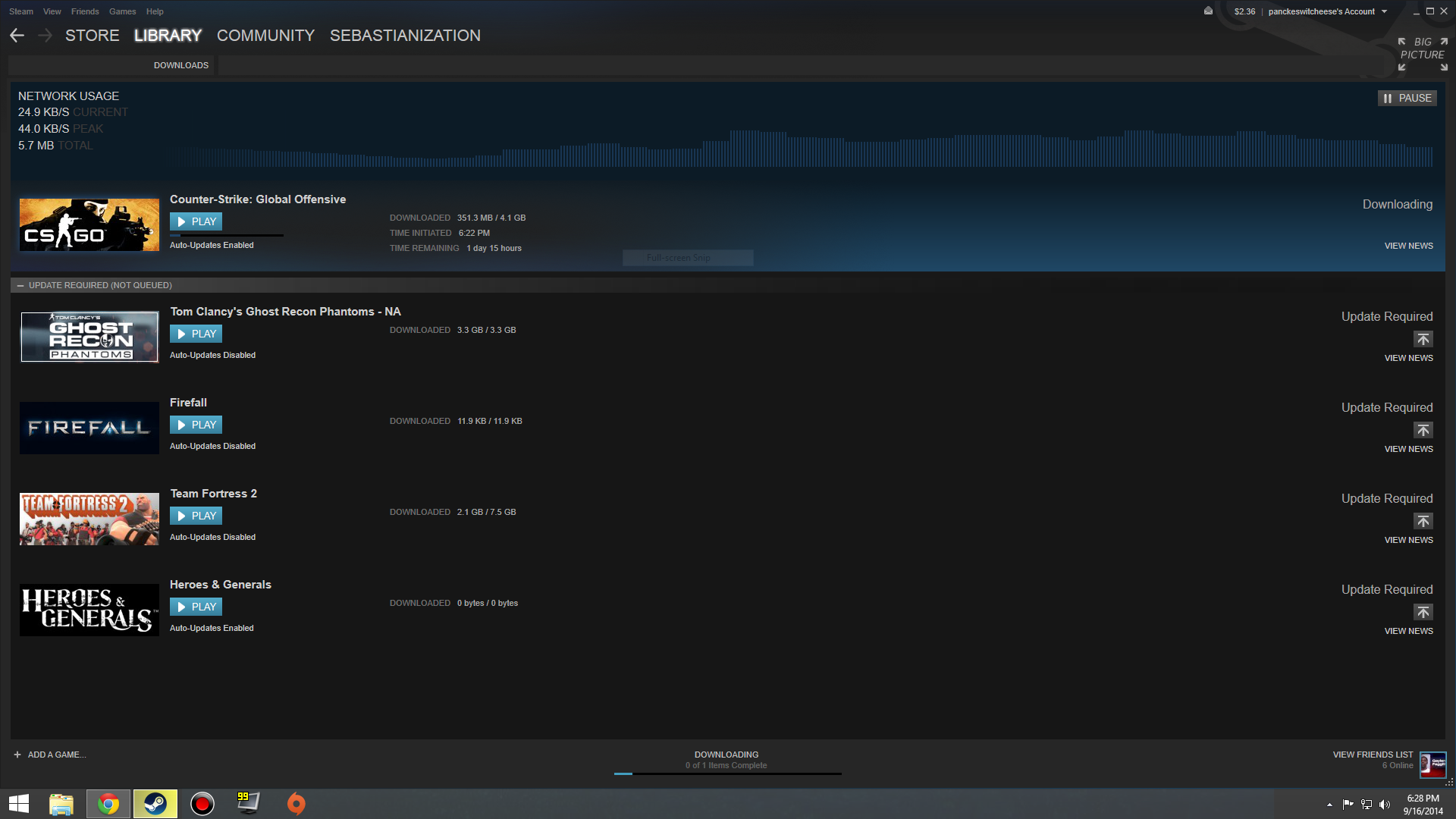Viewport: 1456px width, 819px height.
Task: Open View Friends List
Action: point(1373,755)
